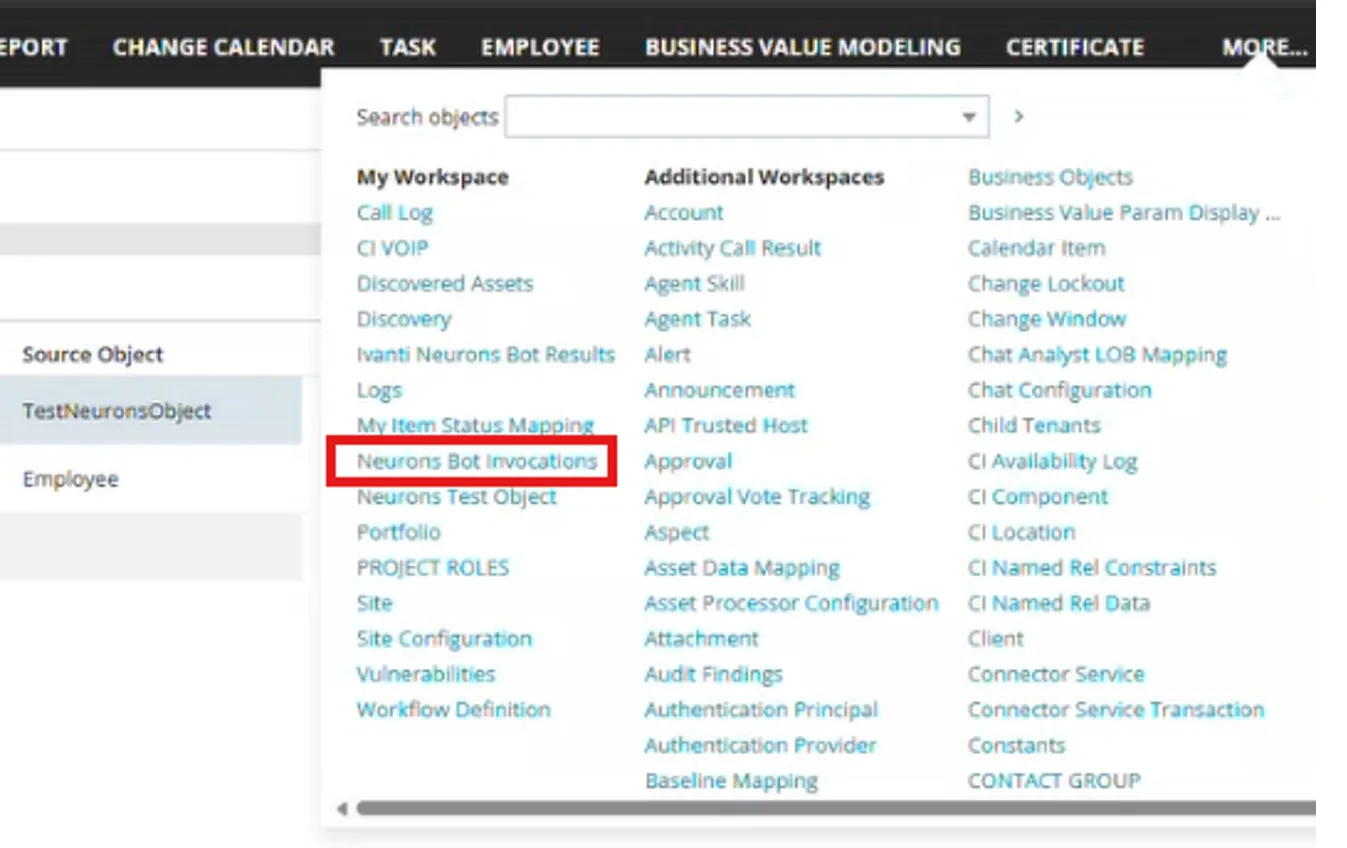Select Neurons Bot Invocations
The height and width of the screenshot is (848, 1347).
tap(476, 461)
